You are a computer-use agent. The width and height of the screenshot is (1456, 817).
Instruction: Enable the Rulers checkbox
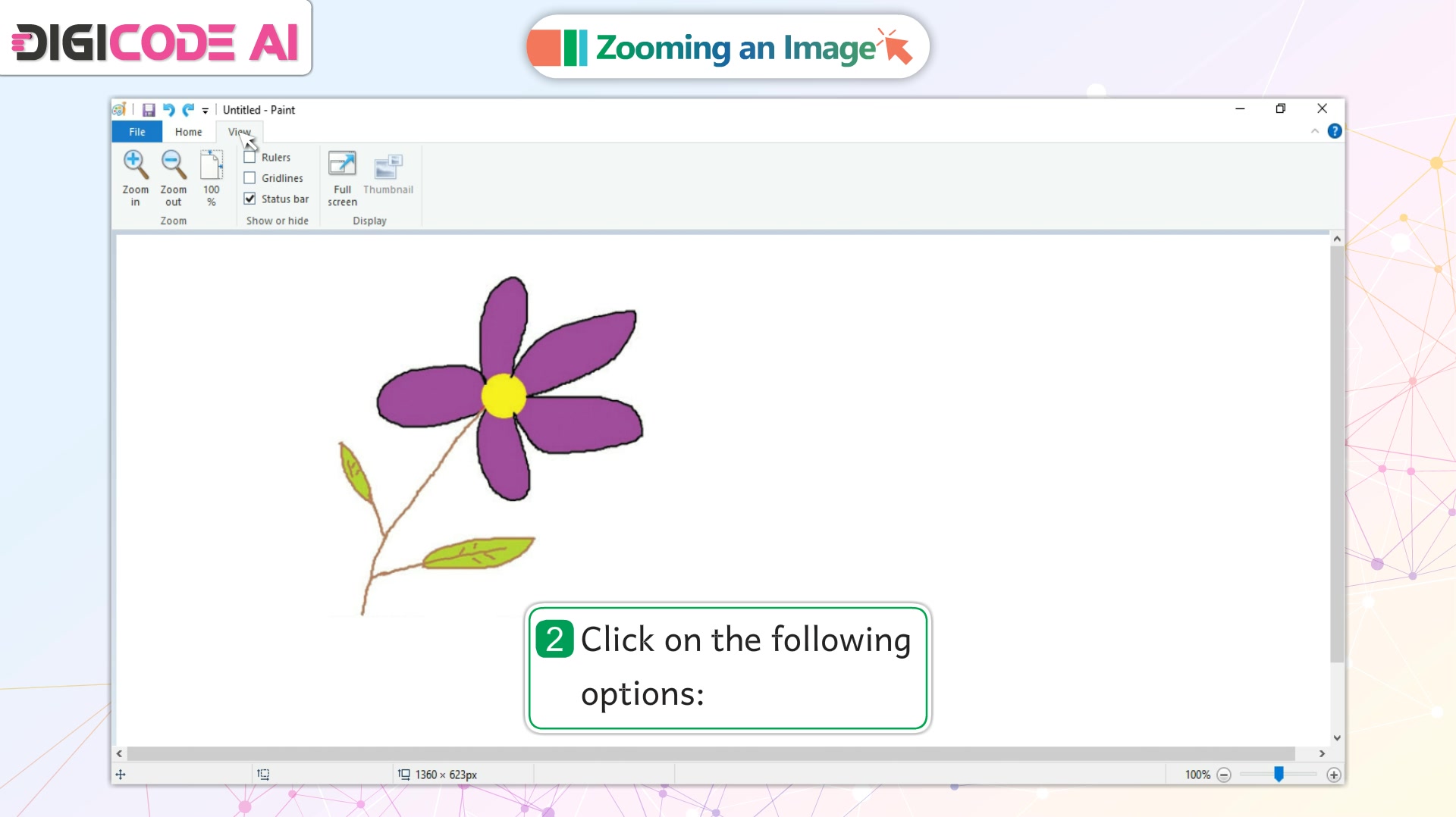pyautogui.click(x=249, y=158)
